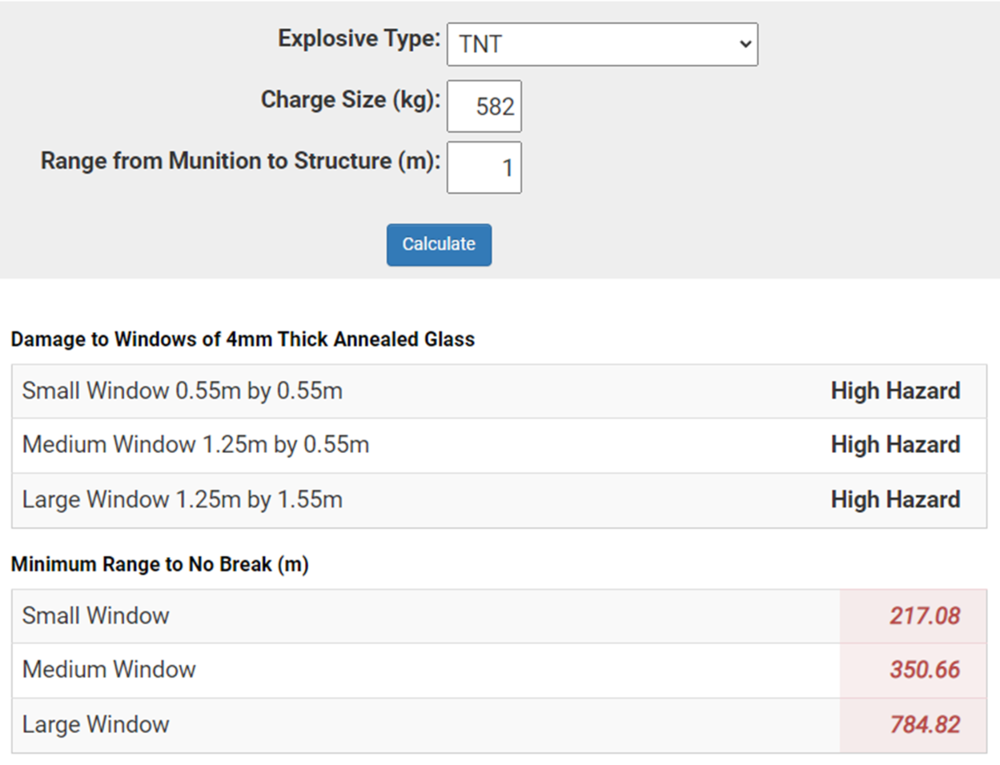Click the 217.08 minimum range value
The image size is (1000, 765).
coord(924,616)
